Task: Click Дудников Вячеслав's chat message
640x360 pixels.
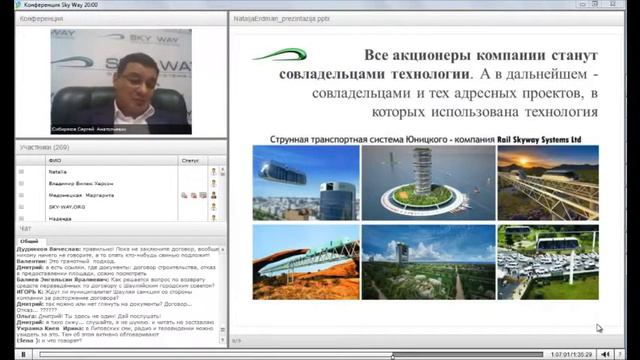Action: tap(119, 252)
